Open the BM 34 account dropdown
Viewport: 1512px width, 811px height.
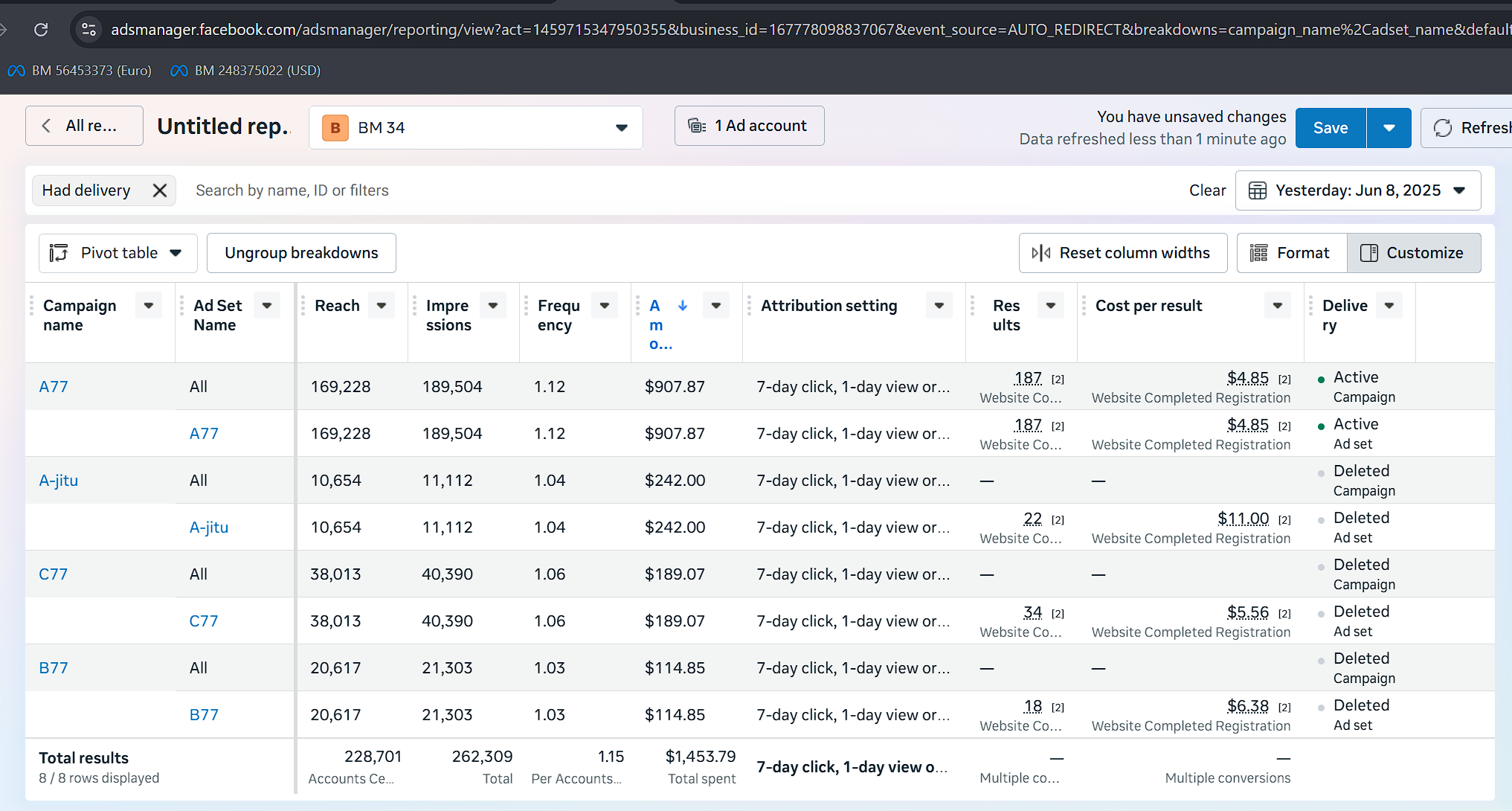[x=475, y=128]
